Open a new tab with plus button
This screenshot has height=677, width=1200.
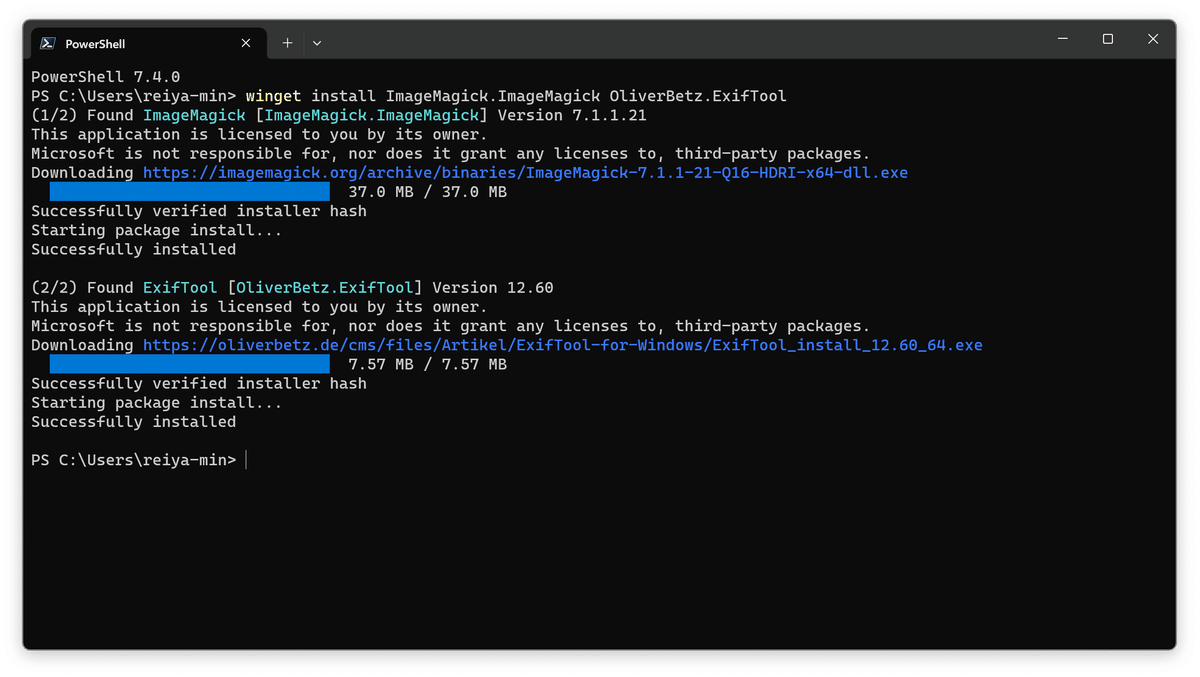pyautogui.click(x=287, y=43)
